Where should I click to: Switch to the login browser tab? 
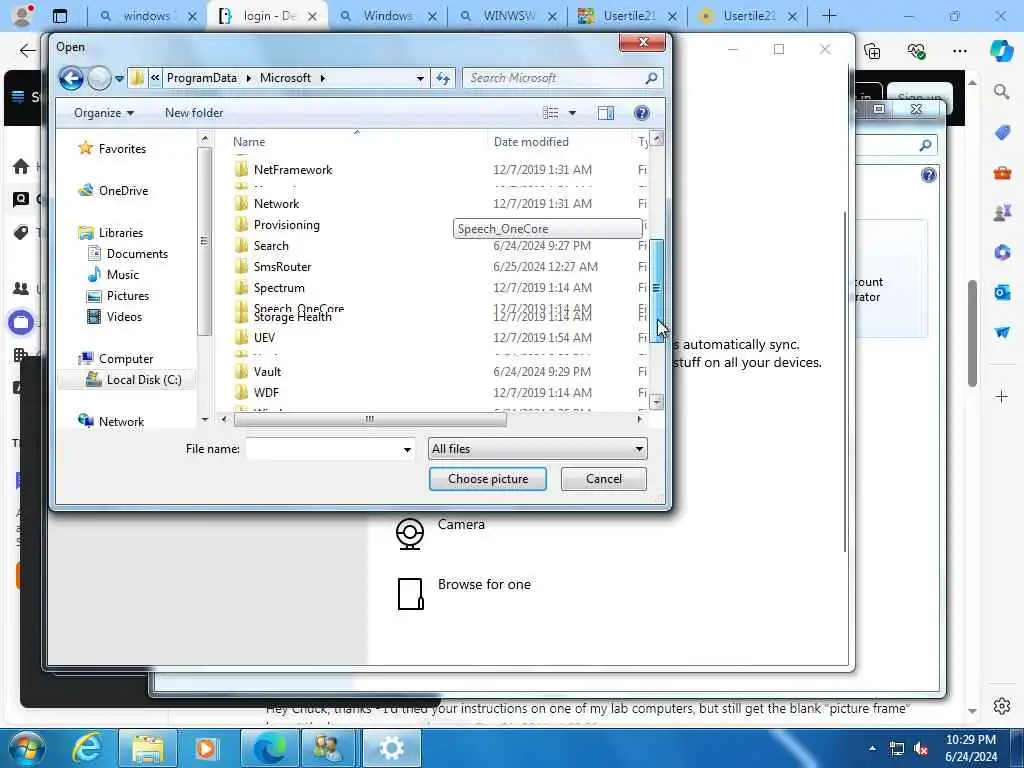268,16
